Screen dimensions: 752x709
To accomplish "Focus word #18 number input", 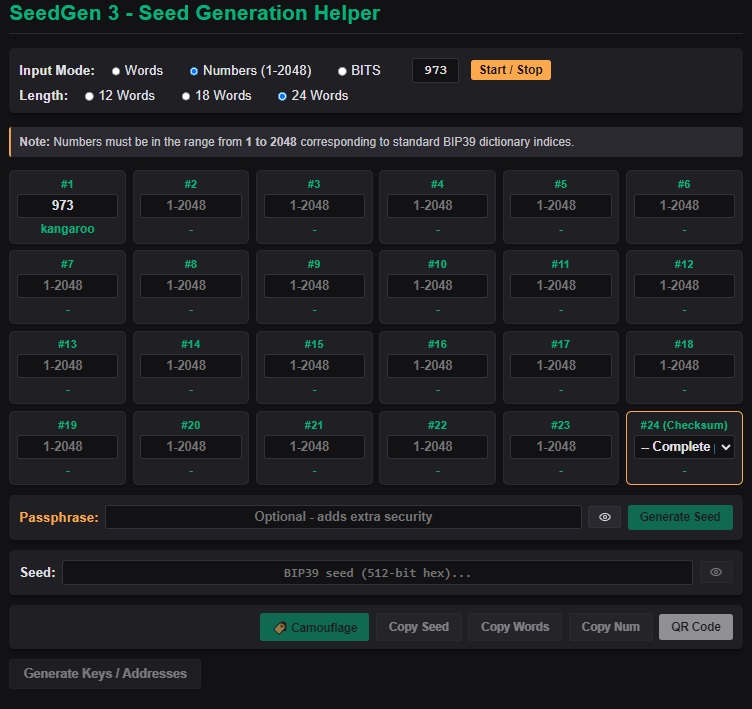I will tap(684, 366).
